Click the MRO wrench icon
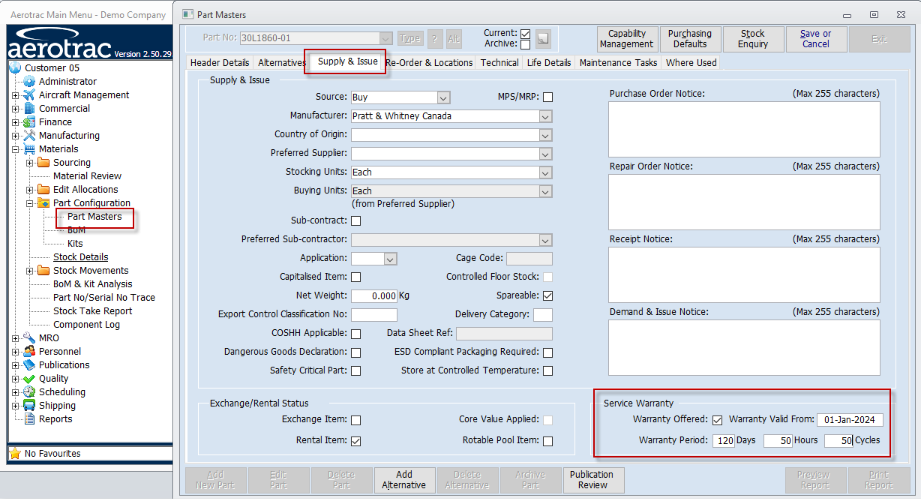This screenshot has height=499, width=921. (29, 338)
